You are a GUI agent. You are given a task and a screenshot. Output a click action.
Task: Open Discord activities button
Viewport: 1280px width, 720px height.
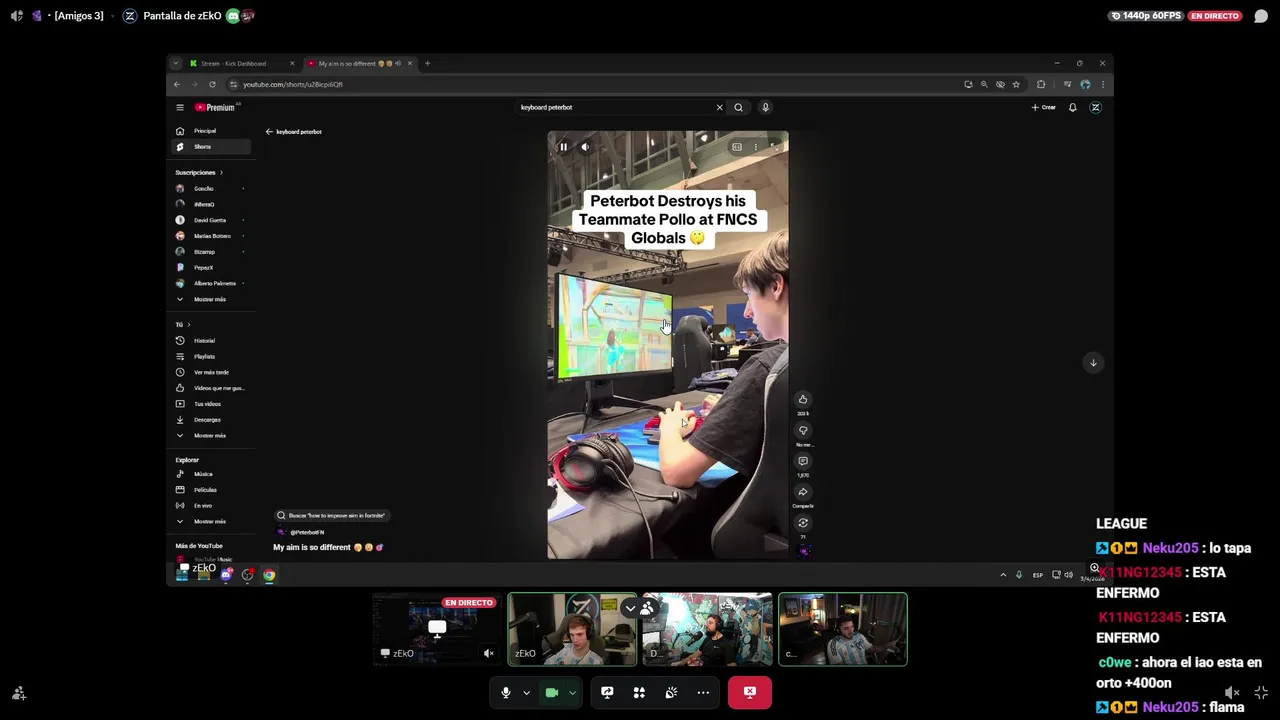click(639, 692)
